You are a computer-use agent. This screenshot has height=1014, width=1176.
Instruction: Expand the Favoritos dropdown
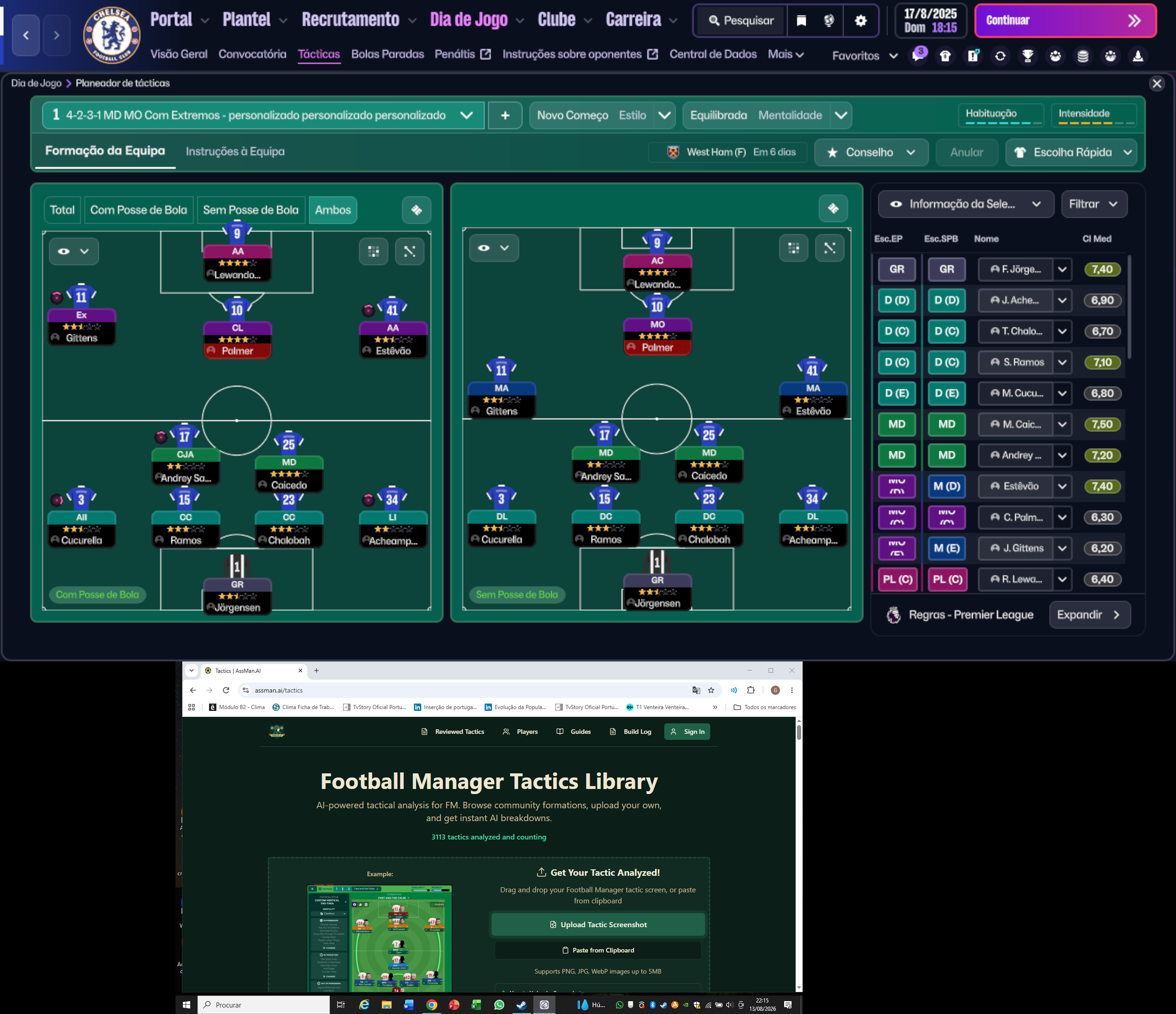865,56
